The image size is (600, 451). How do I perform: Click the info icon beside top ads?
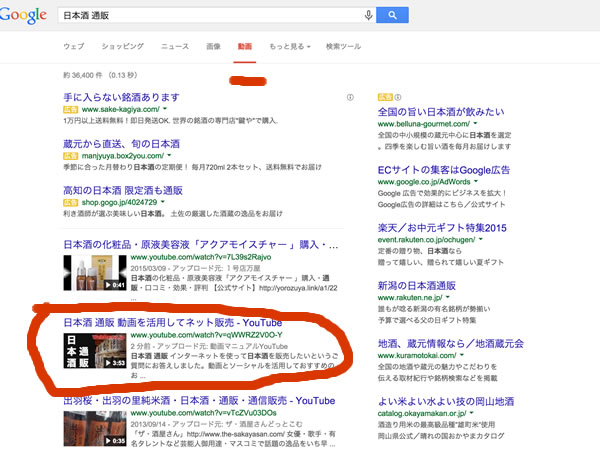pyautogui.click(x=350, y=98)
